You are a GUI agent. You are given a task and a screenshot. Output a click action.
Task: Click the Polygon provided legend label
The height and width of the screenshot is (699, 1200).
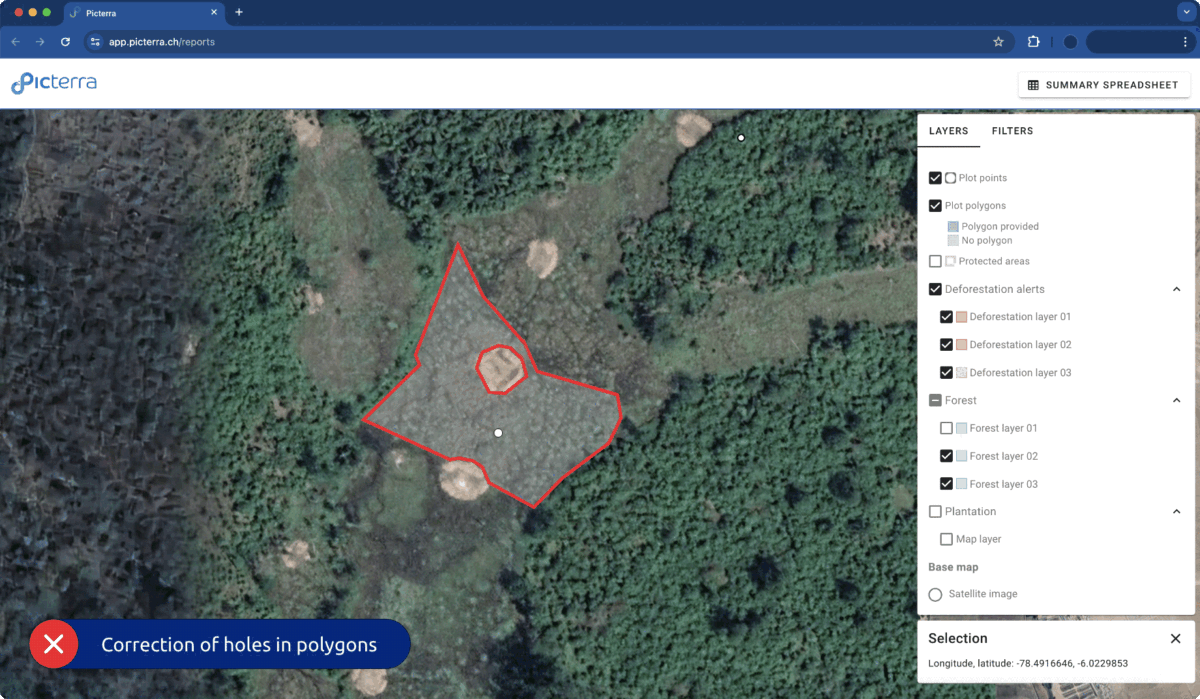(1000, 227)
